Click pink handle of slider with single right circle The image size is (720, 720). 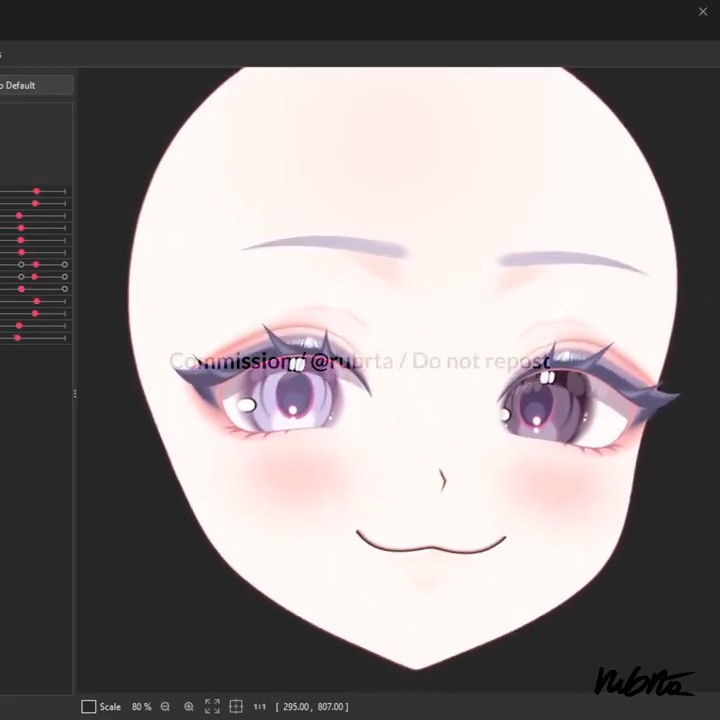tap(21, 289)
